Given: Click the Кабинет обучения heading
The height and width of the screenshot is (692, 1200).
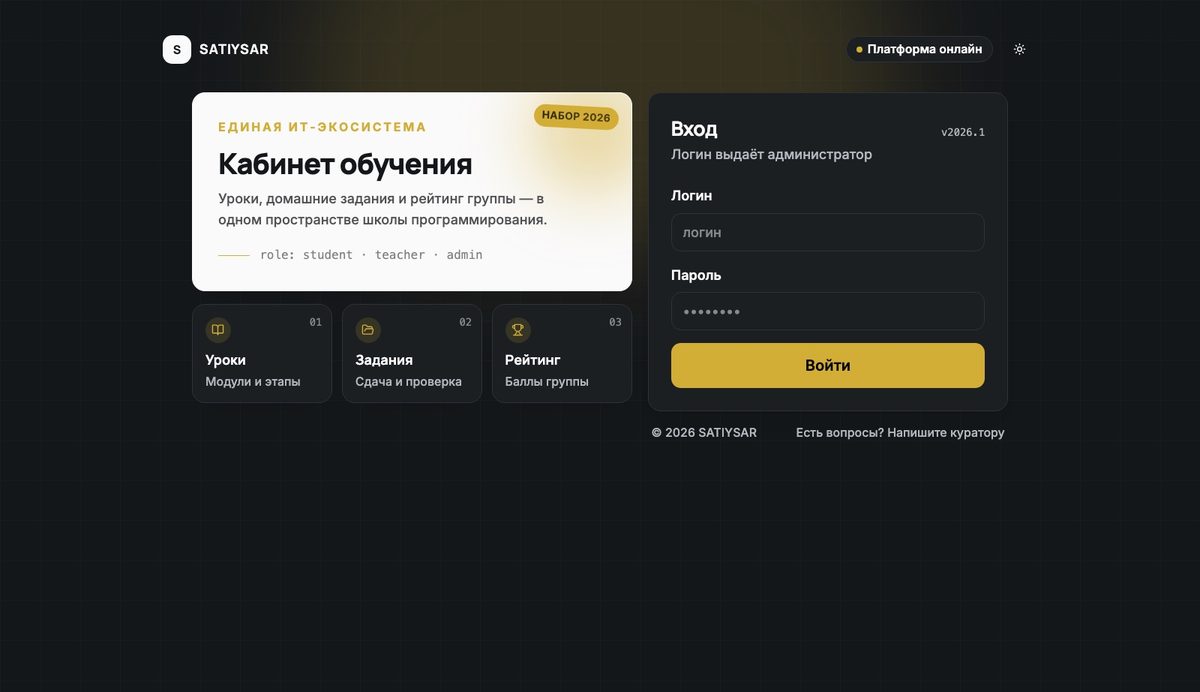Looking at the screenshot, I should [x=345, y=164].
